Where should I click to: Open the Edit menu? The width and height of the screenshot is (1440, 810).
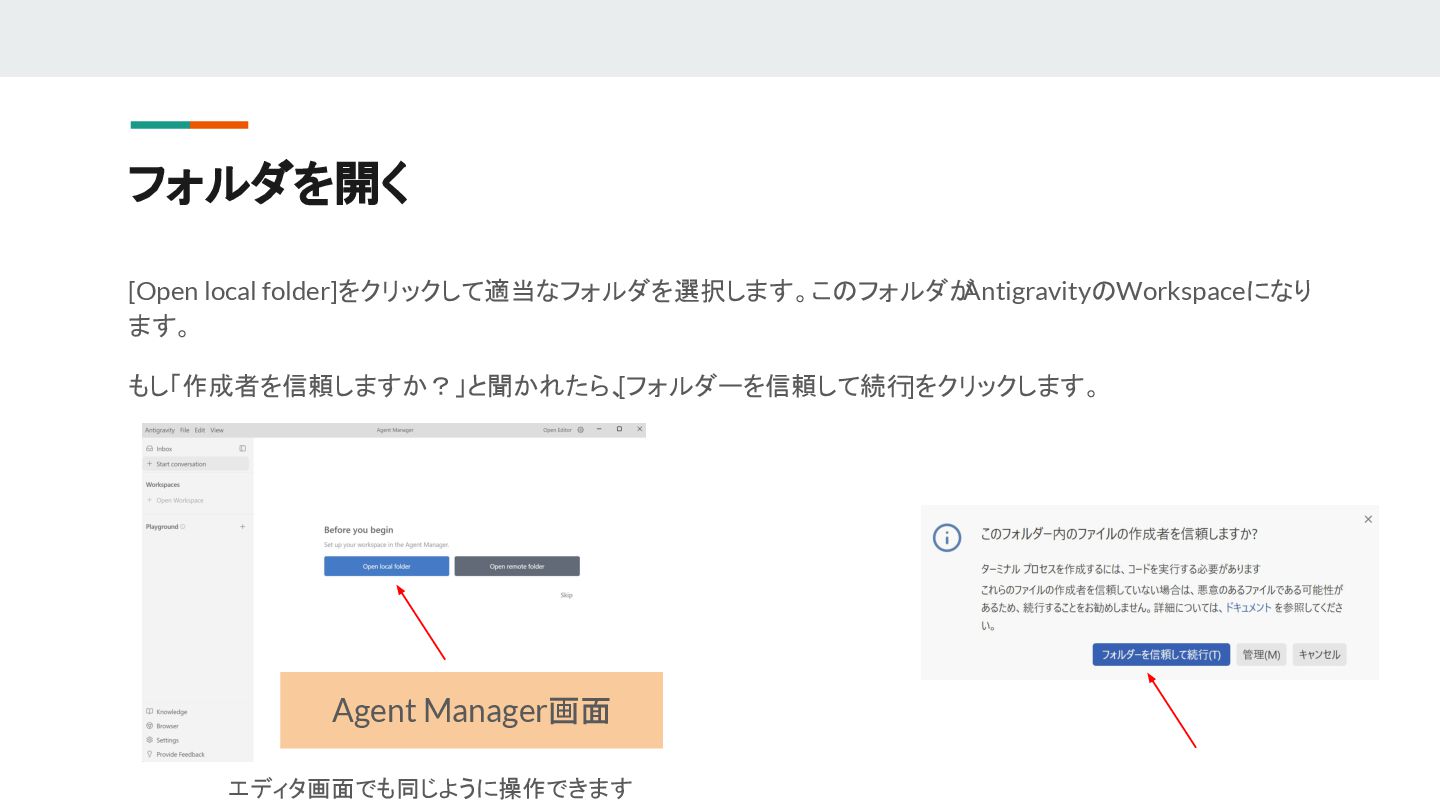(200, 430)
